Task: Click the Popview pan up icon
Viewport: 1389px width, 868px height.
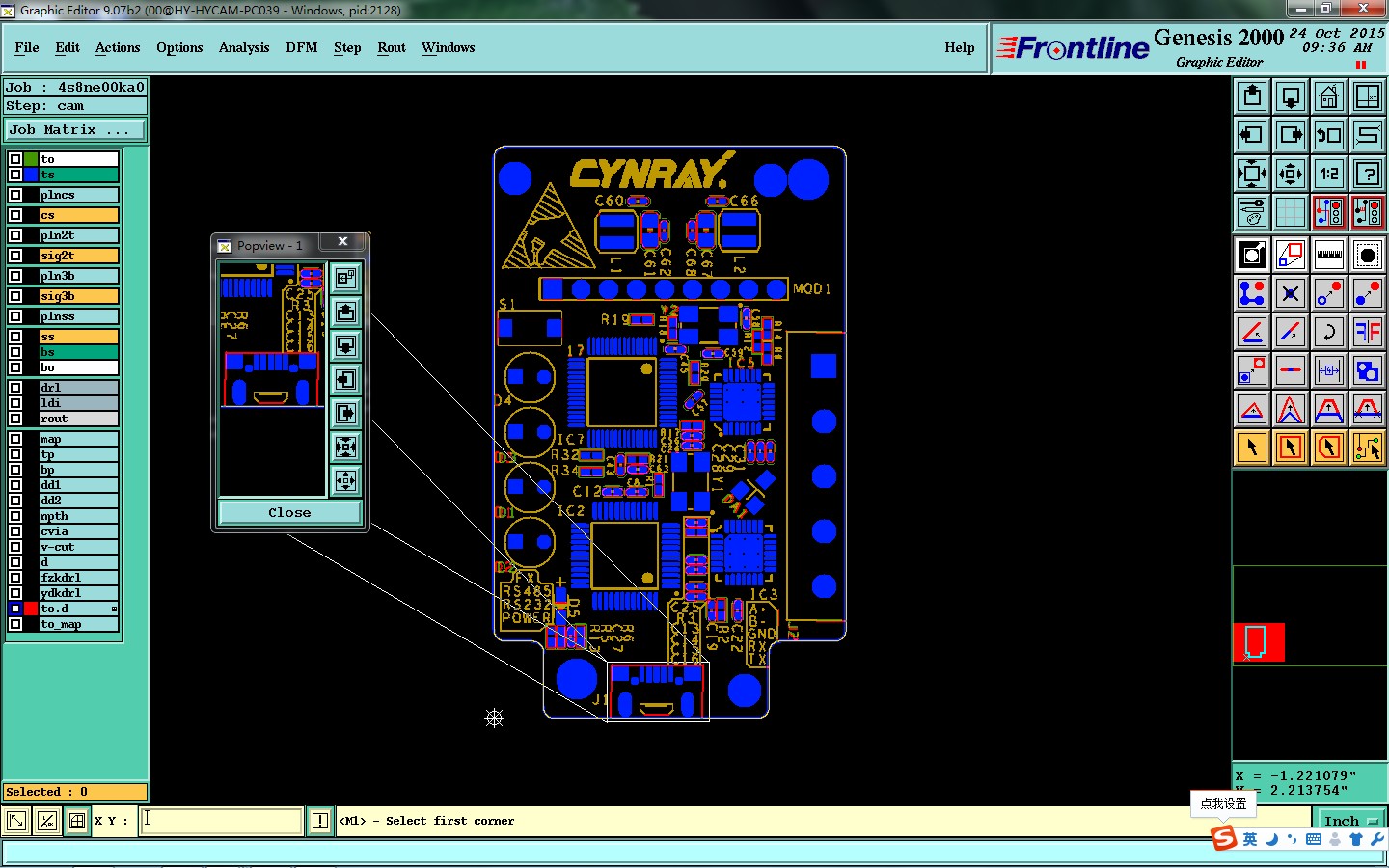Action: click(x=345, y=312)
